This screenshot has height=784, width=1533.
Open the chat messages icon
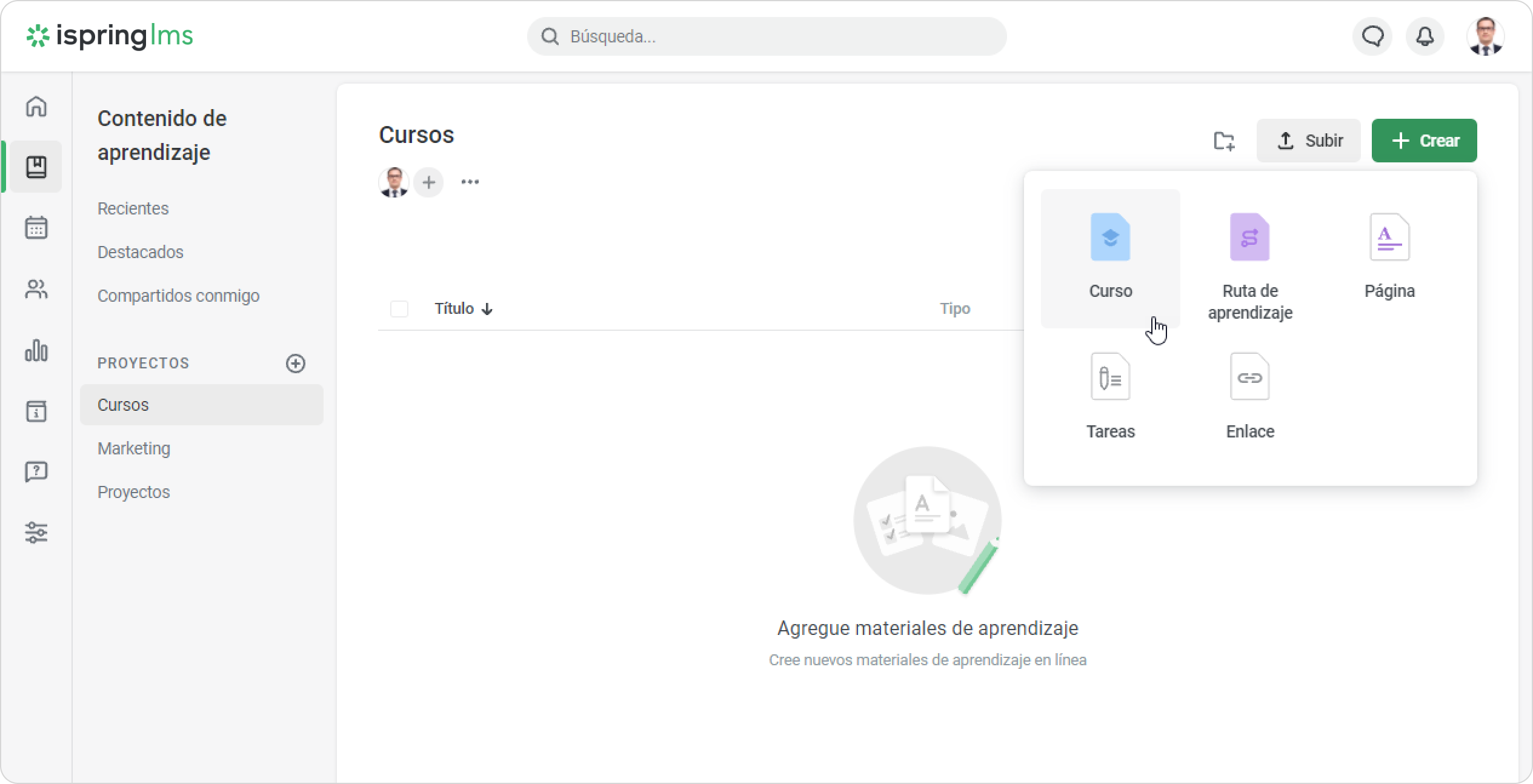click(1372, 36)
